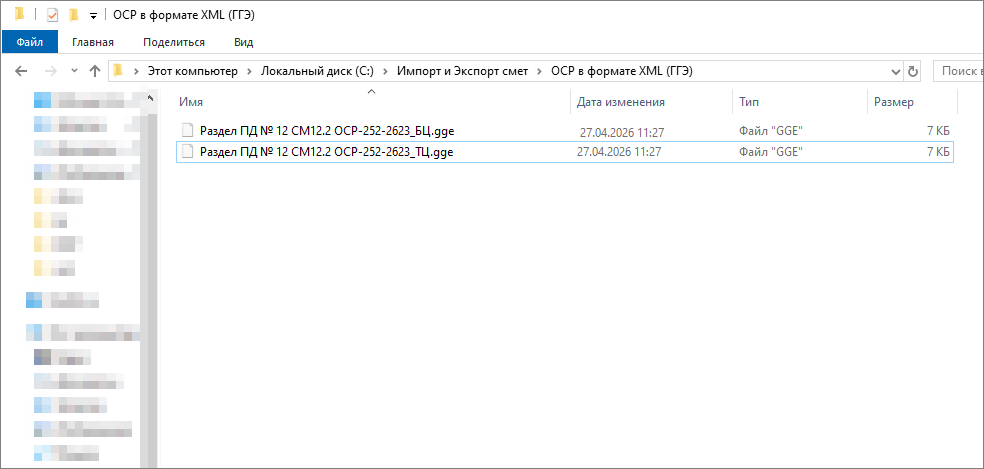
Task: Expand chevron before Этот компьютер breadcrumb
Action: (x=136, y=71)
